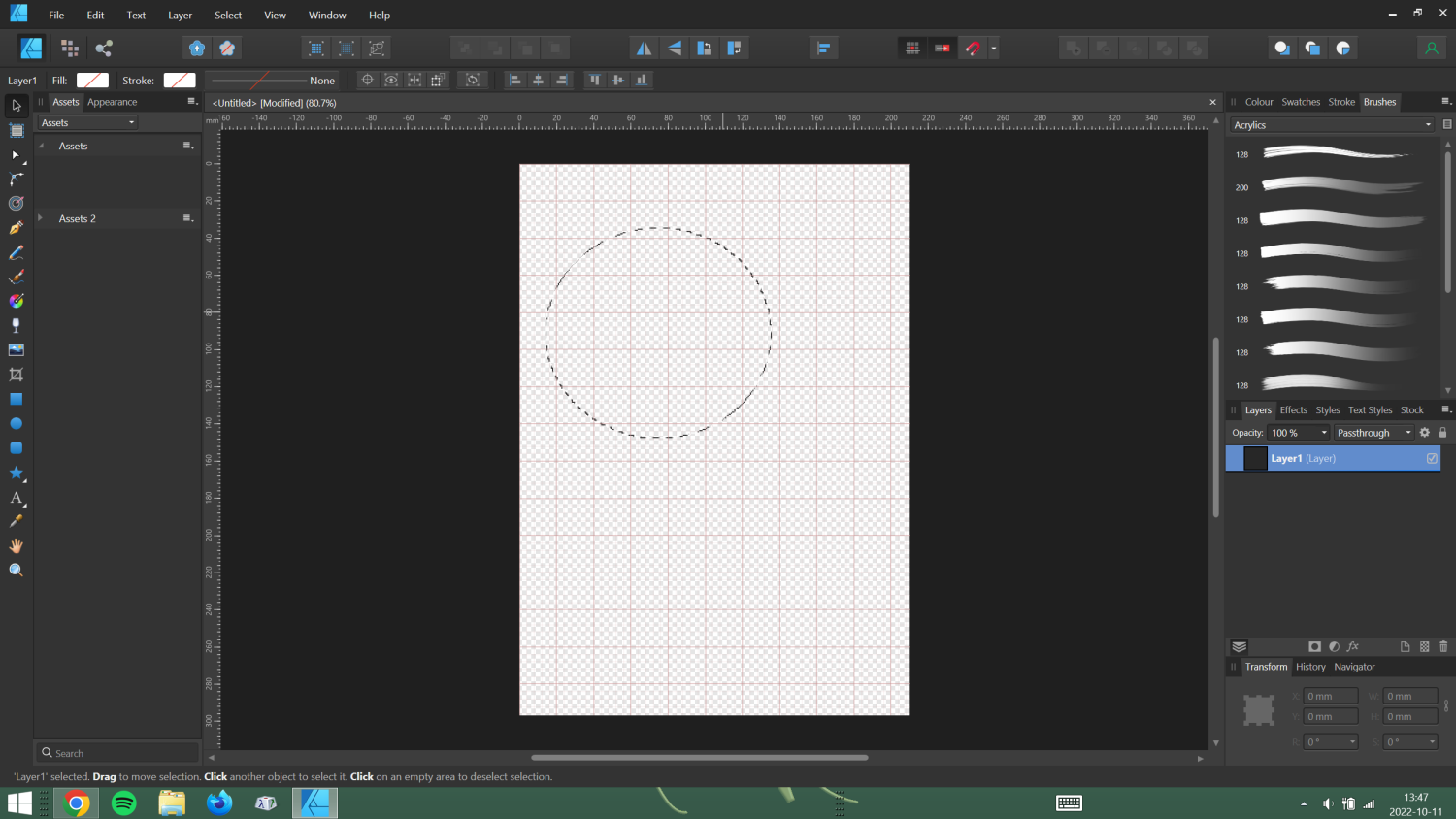
Task: Switch to the Swatches tab
Action: pyautogui.click(x=1300, y=102)
